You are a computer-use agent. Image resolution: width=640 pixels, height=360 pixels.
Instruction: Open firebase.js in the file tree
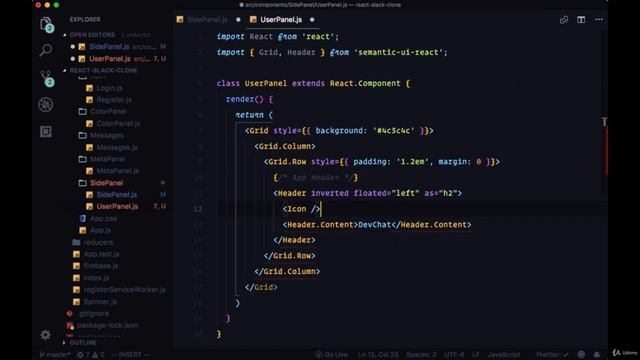[x=100, y=266]
